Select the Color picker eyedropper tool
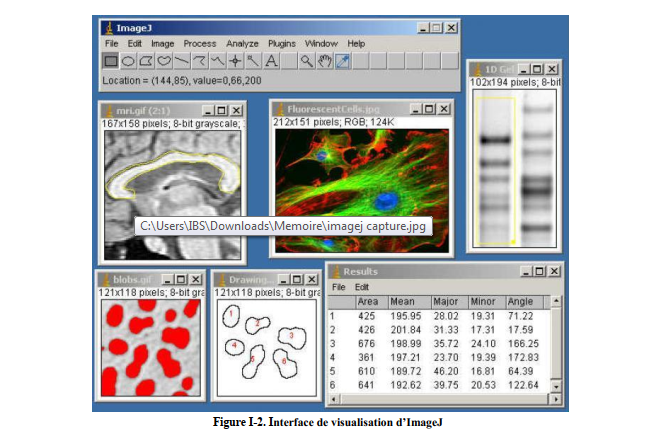The image size is (663, 440). pos(343,62)
